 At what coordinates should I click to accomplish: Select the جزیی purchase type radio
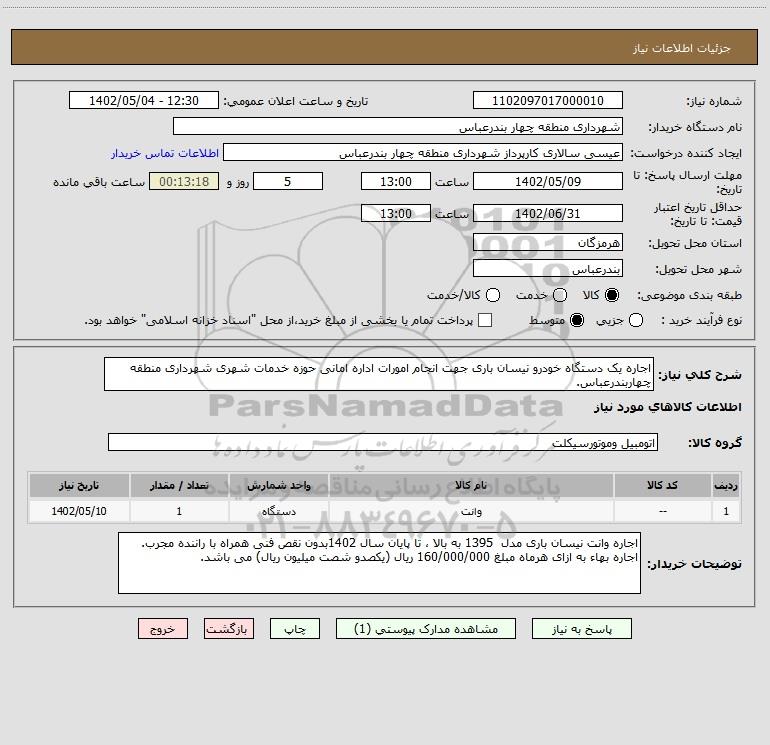pos(635,320)
